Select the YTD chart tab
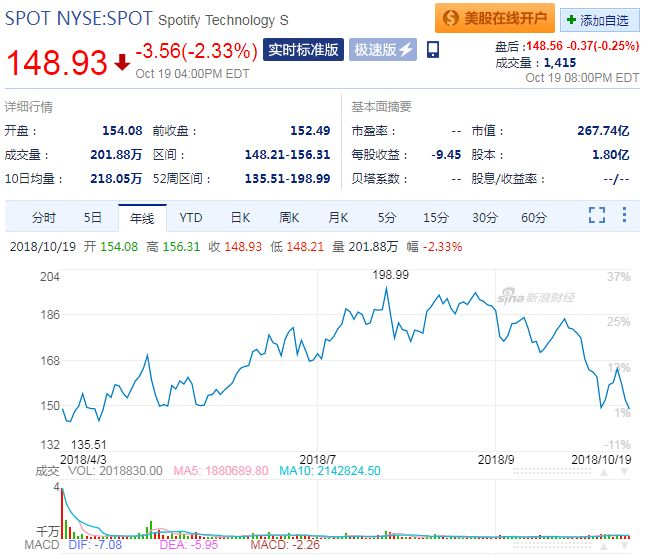This screenshot has height=556, width=647. coord(191,217)
